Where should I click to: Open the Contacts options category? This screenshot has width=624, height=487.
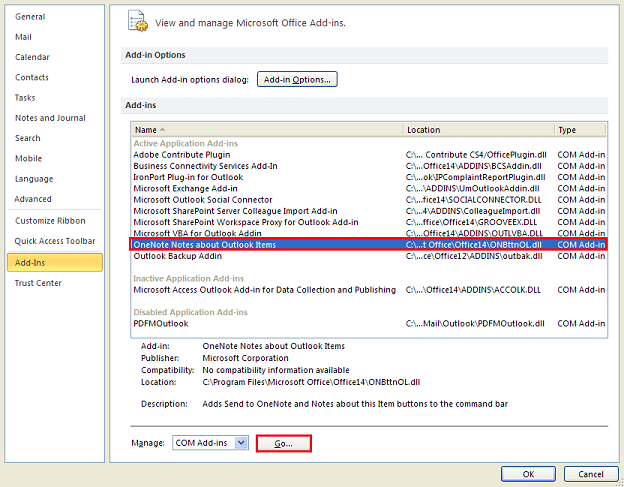tap(31, 78)
